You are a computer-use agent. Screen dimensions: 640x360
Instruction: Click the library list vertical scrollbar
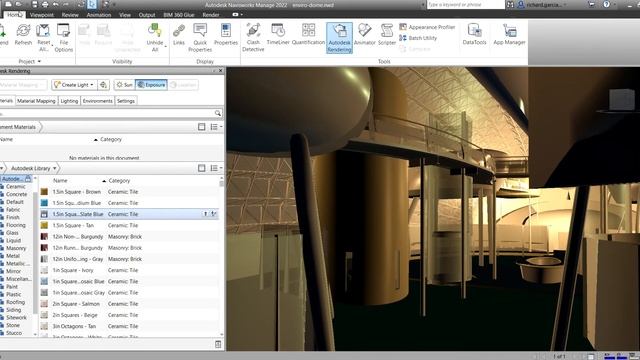click(222, 255)
